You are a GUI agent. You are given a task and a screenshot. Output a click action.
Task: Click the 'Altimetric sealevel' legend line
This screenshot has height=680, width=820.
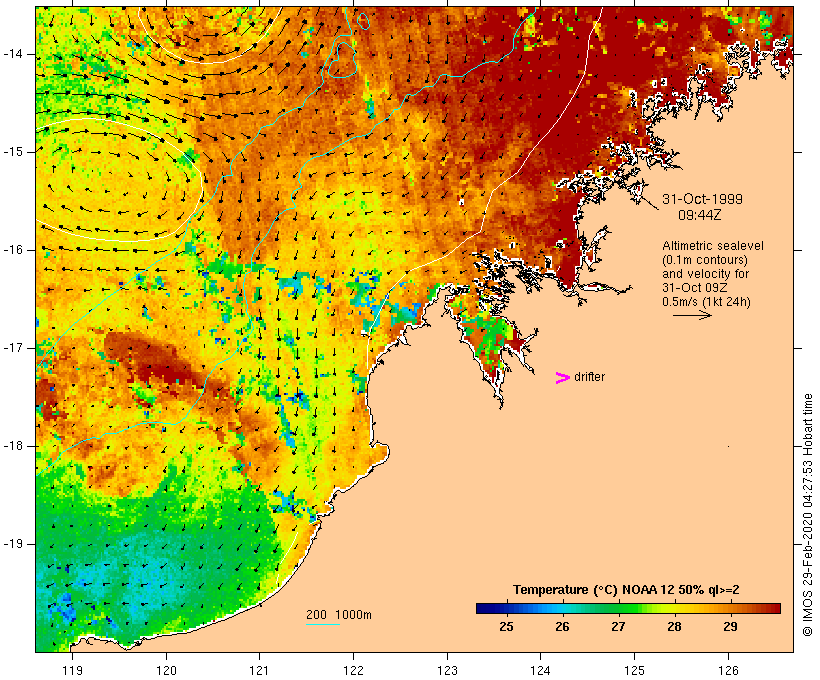(x=713, y=246)
